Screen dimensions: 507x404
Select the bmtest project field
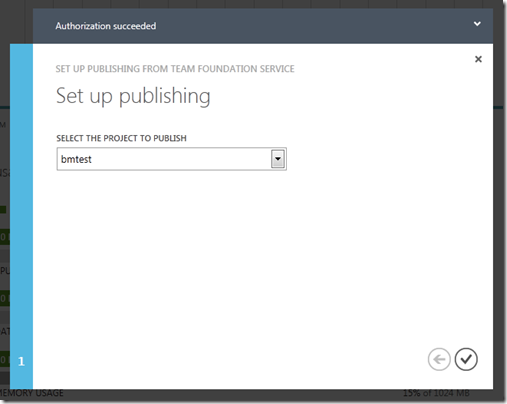pos(171,159)
